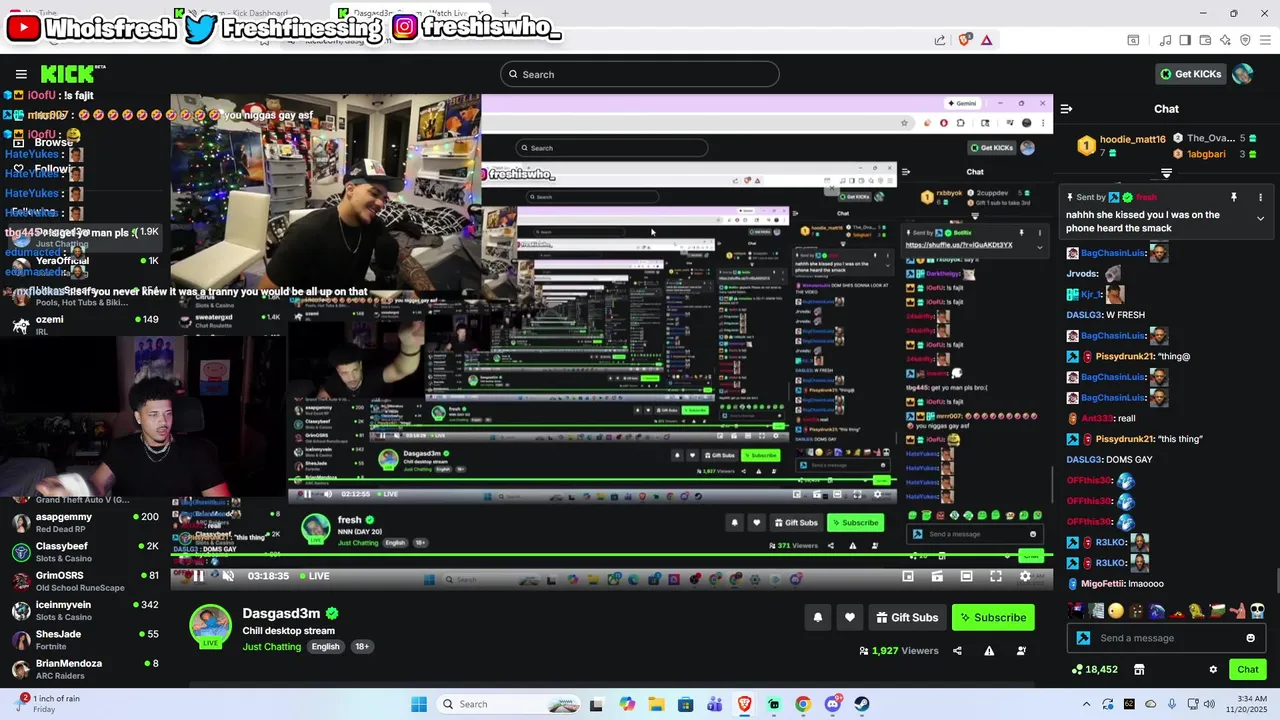Open the chat emote picker smiley
The height and width of the screenshot is (720, 1280).
pos(1250,638)
